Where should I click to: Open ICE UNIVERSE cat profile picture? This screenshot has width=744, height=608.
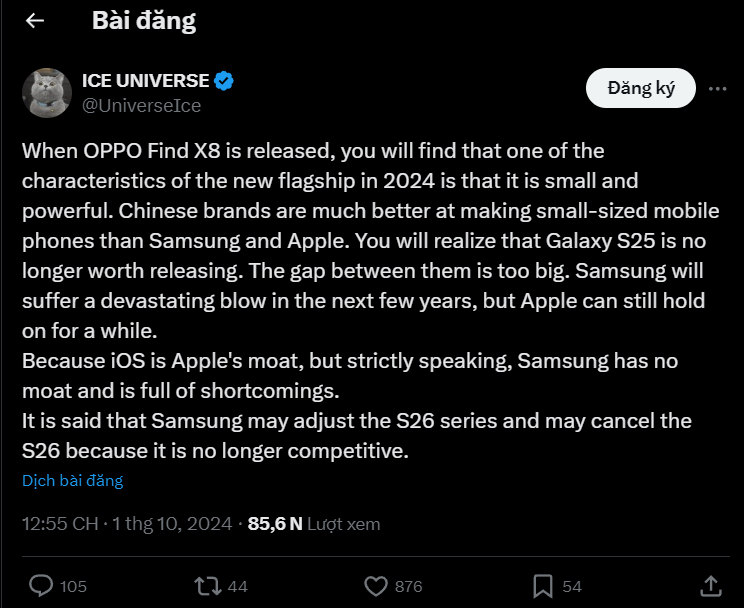click(x=46, y=93)
